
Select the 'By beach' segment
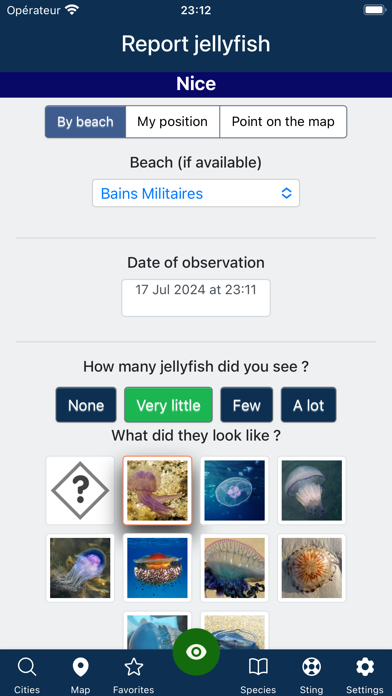pyautogui.click(x=85, y=122)
